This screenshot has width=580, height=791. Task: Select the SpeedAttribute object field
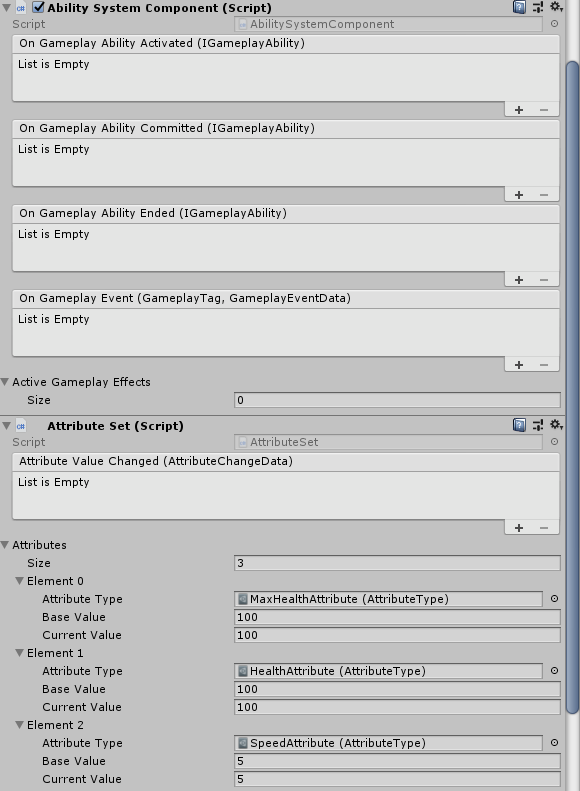(x=388, y=743)
